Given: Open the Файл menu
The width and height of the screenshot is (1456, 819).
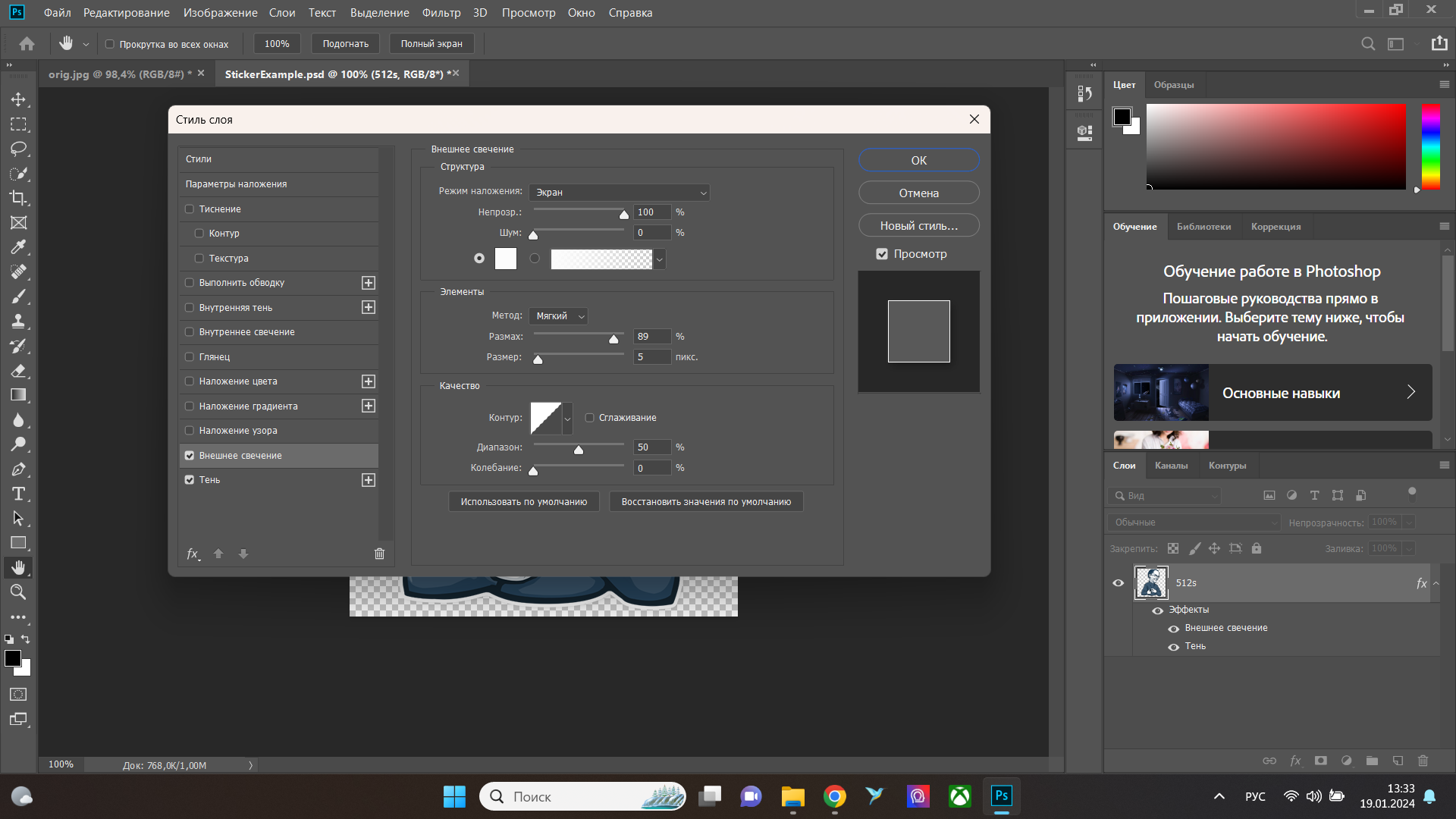Looking at the screenshot, I should (58, 13).
